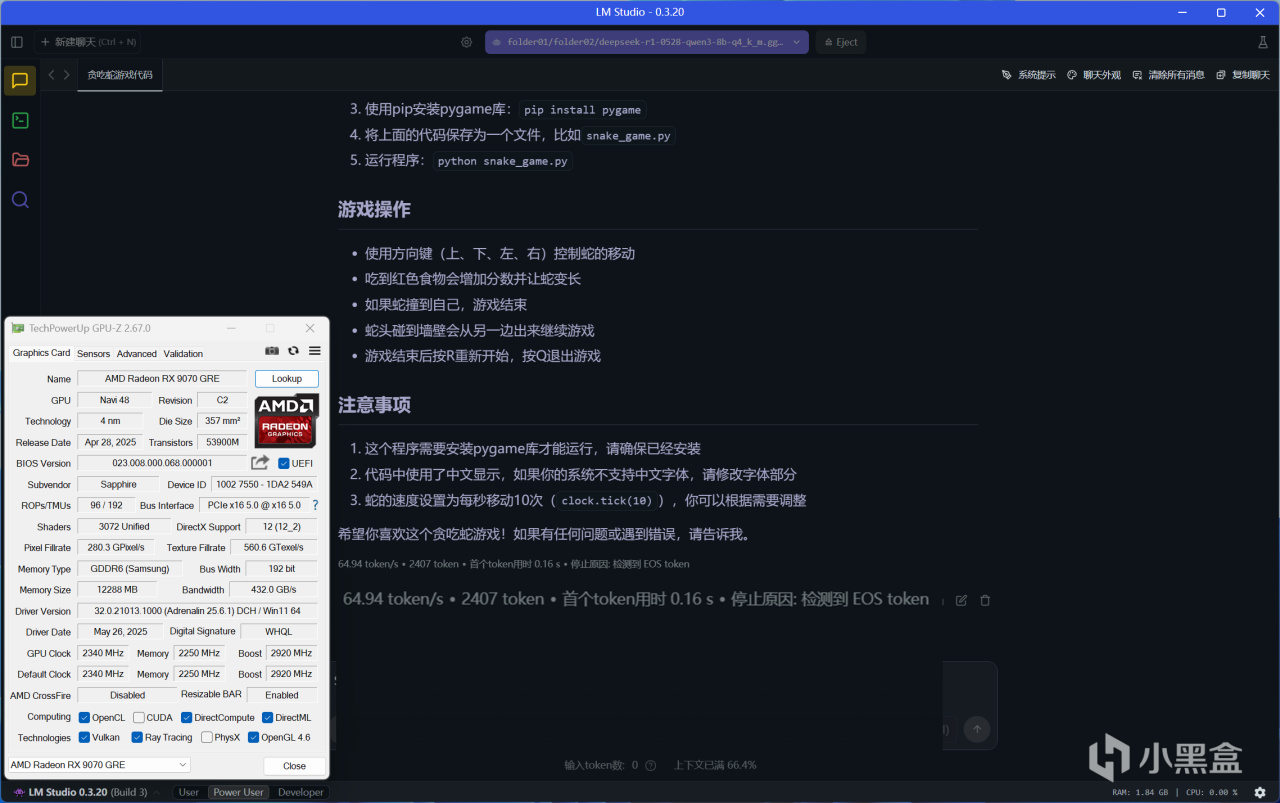Click the LM Studio logo in status bar

19,792
